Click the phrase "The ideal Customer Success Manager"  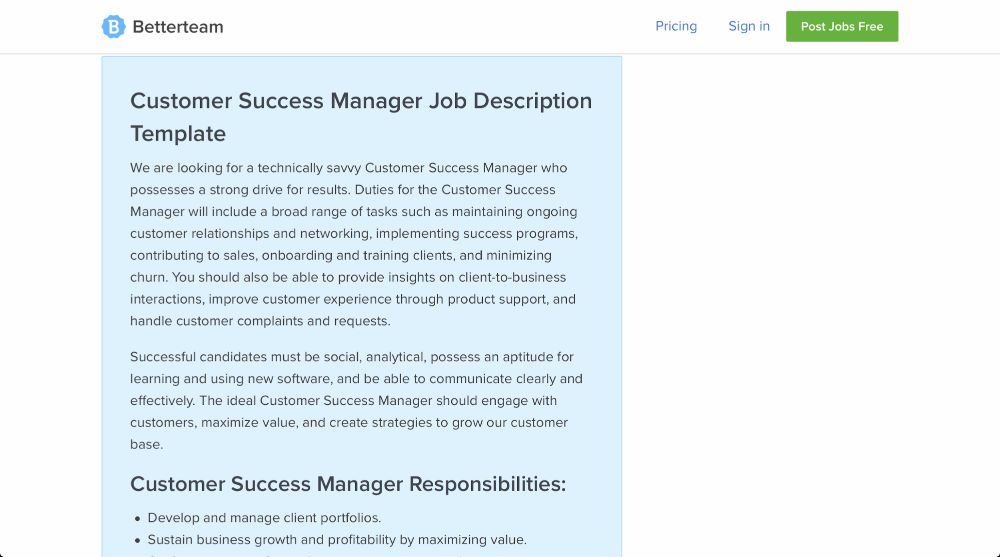[x=316, y=401]
